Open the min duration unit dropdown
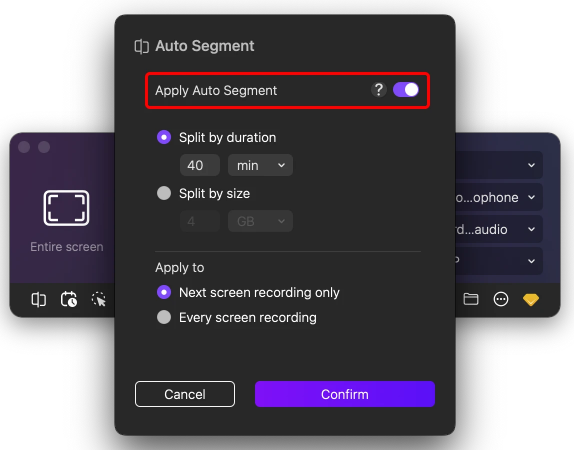574x450 pixels. point(260,165)
